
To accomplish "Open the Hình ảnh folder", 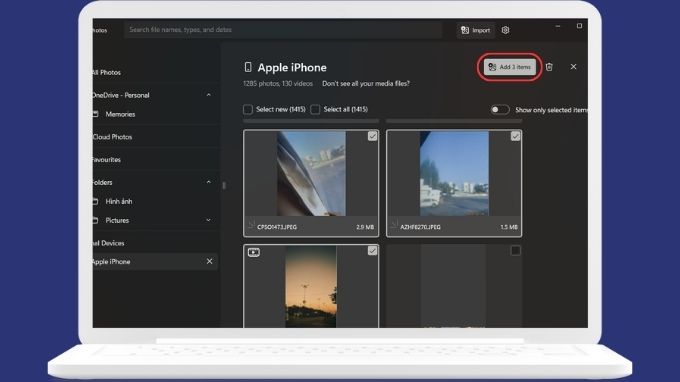I will click(x=119, y=201).
